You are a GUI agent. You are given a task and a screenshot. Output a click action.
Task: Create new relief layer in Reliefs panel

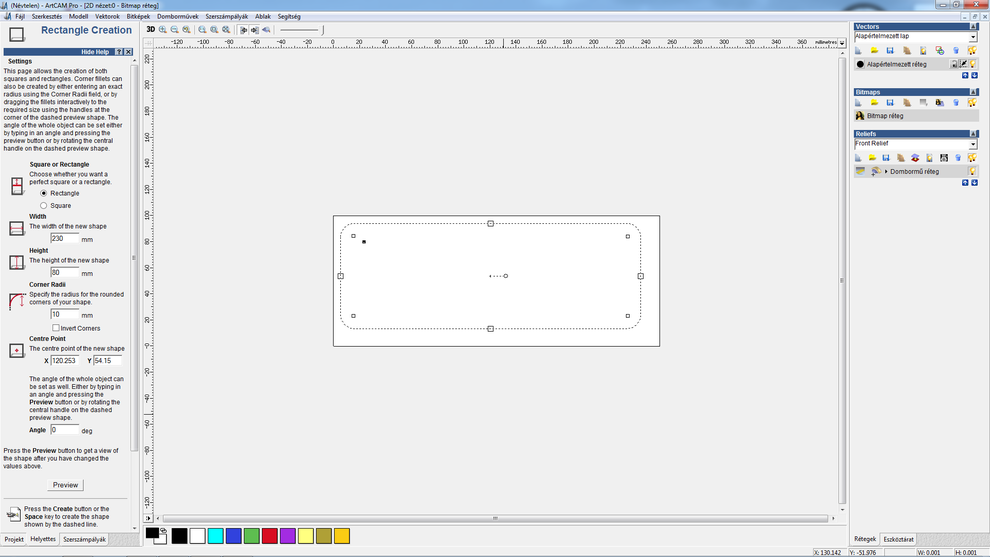(858, 158)
